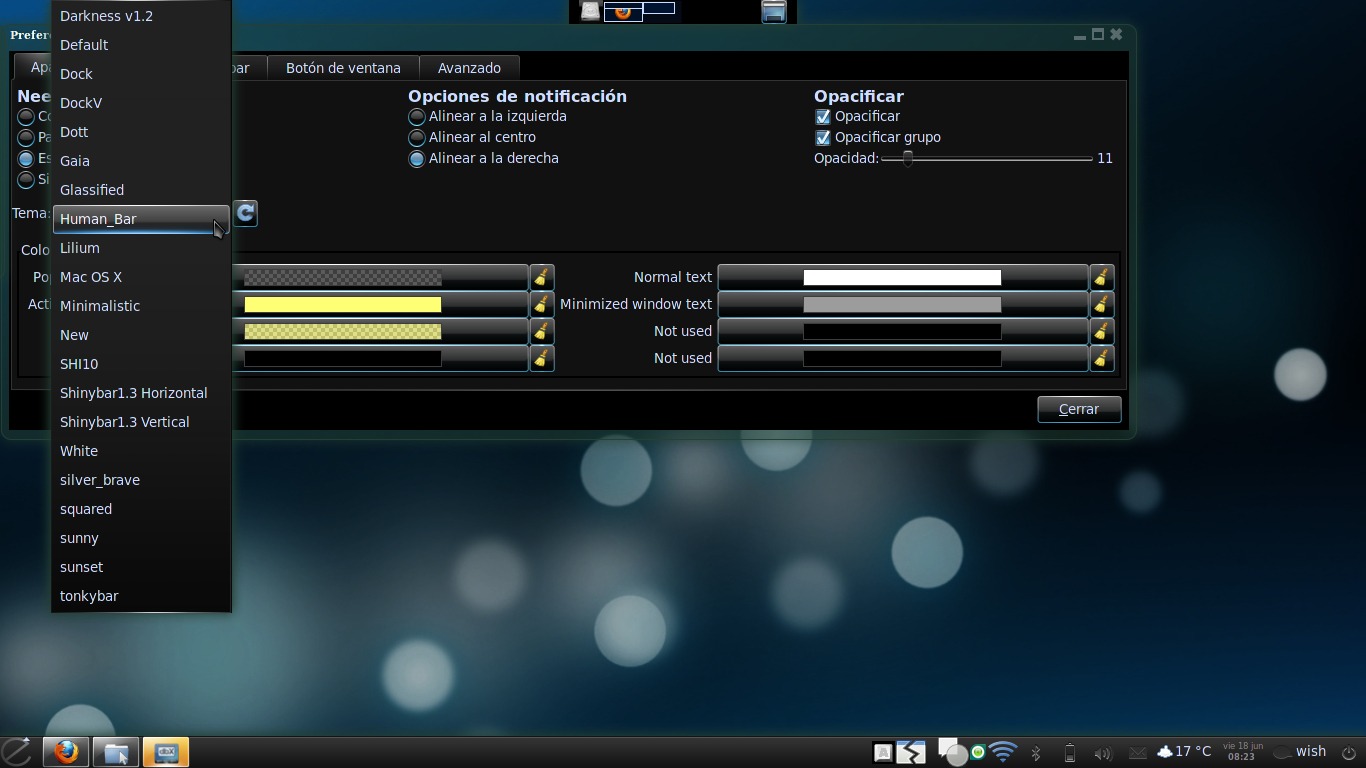Open the file manager taskbar icon
Image resolution: width=1366 pixels, height=768 pixels.
(116, 752)
